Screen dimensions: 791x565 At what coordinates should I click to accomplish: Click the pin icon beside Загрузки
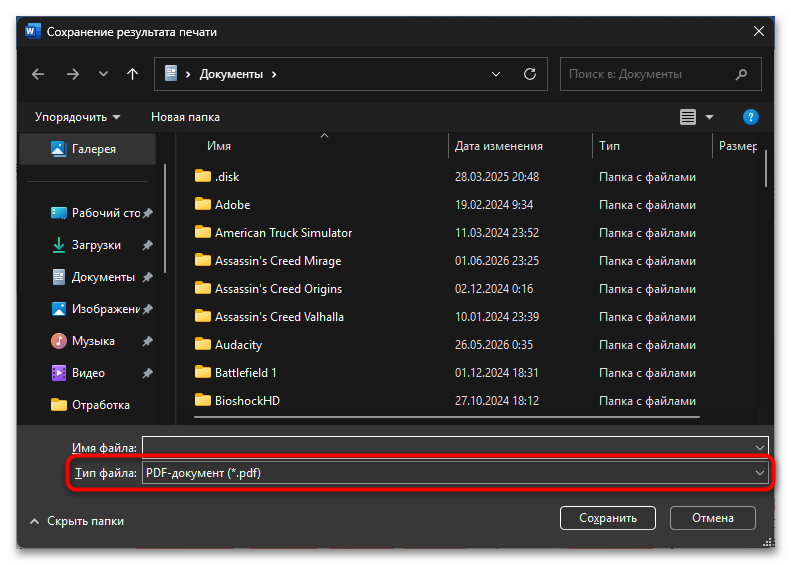[147, 245]
